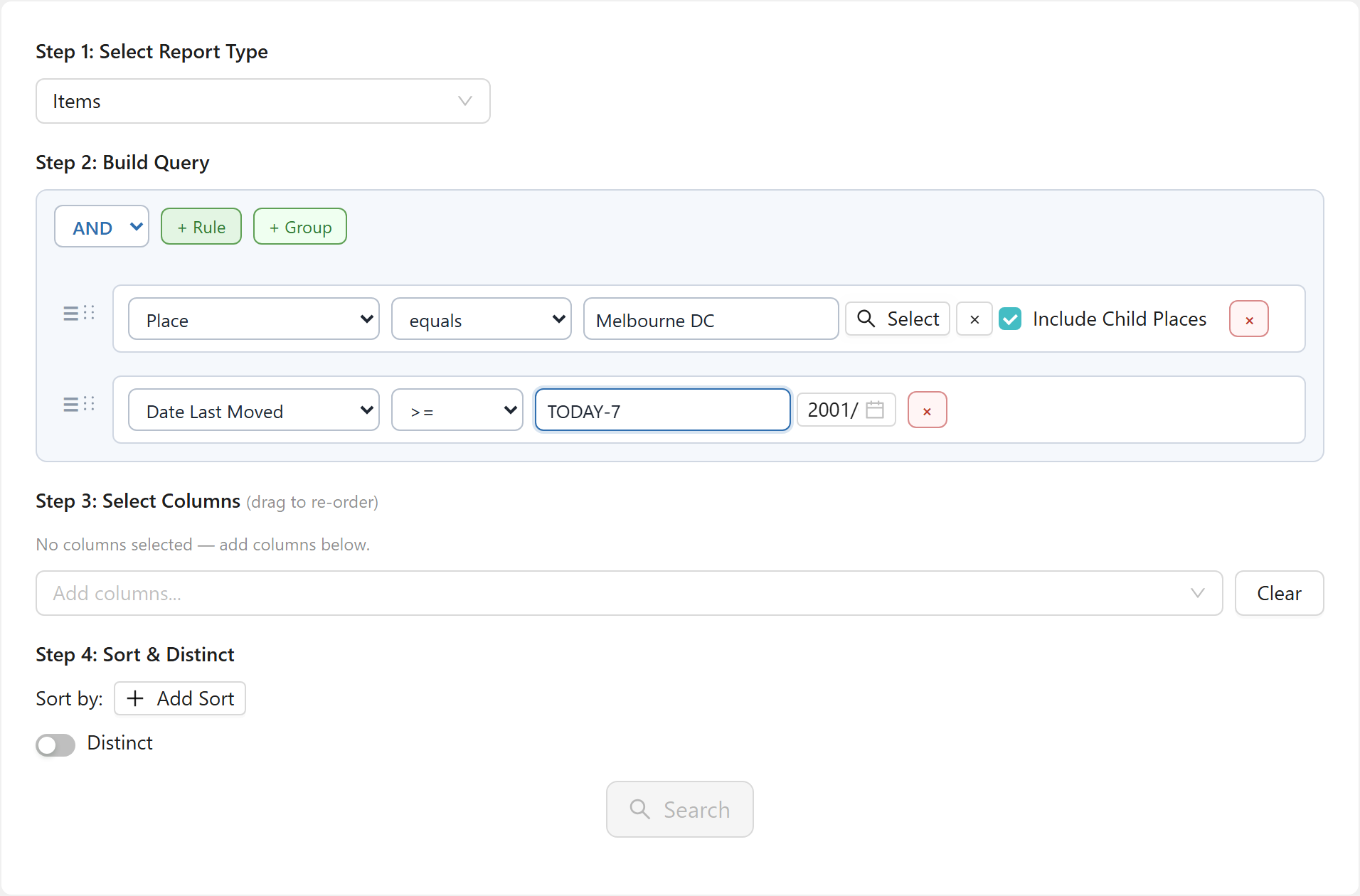Add a new rule with + Rule
Image resolution: width=1360 pixels, height=896 pixels.
tap(201, 227)
